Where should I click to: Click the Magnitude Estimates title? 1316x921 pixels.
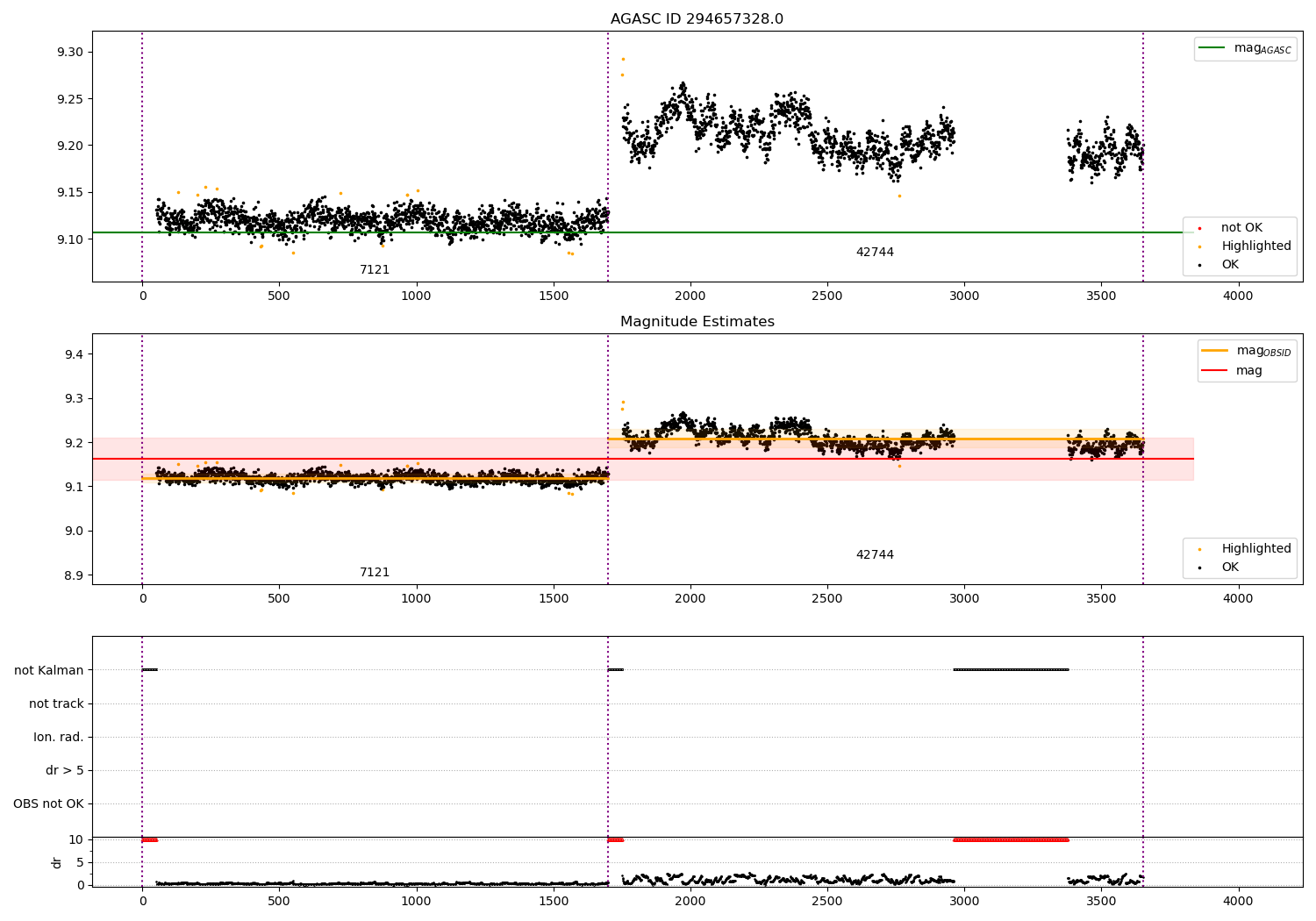pos(697,322)
